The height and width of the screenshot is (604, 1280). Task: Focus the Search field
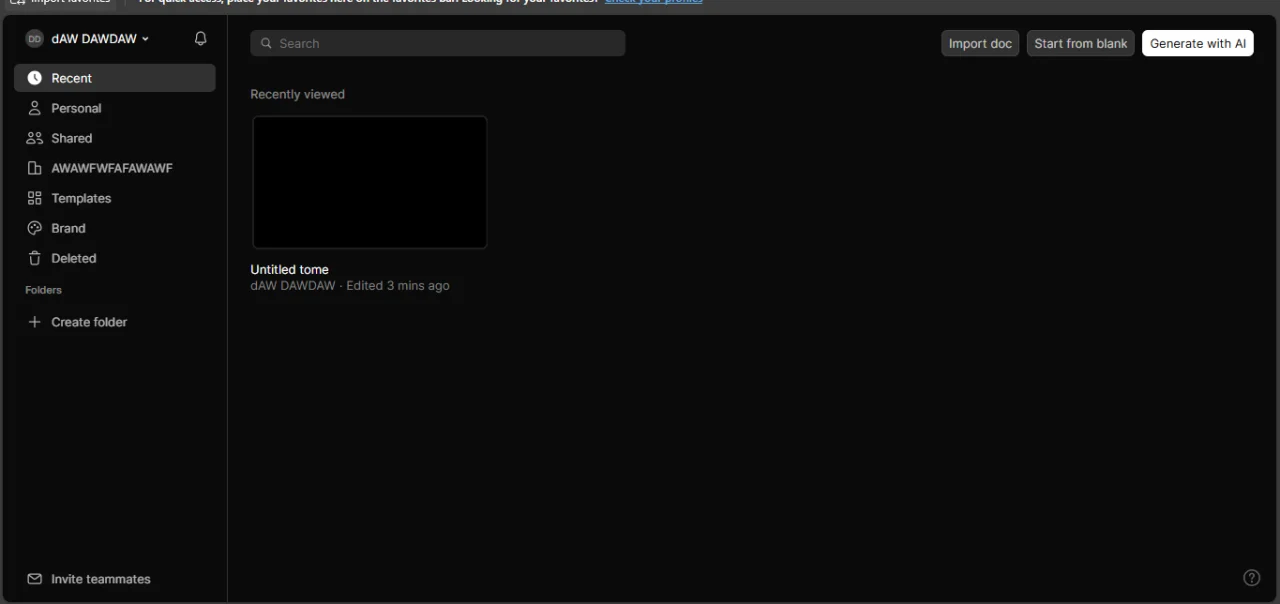438,43
